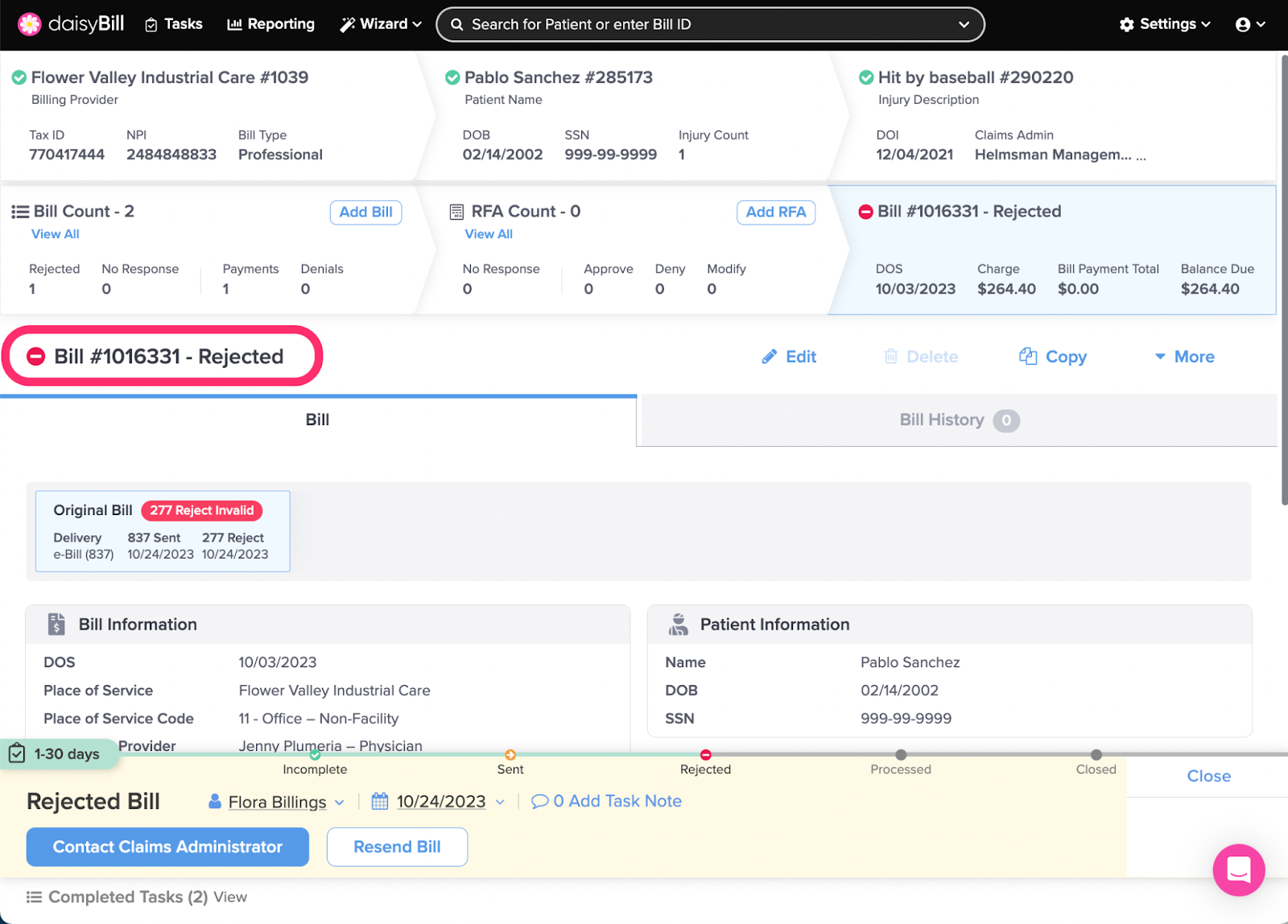1288x924 pixels.
Task: Click the green check beside Flower Valley Industrial Care
Action: tap(19, 77)
